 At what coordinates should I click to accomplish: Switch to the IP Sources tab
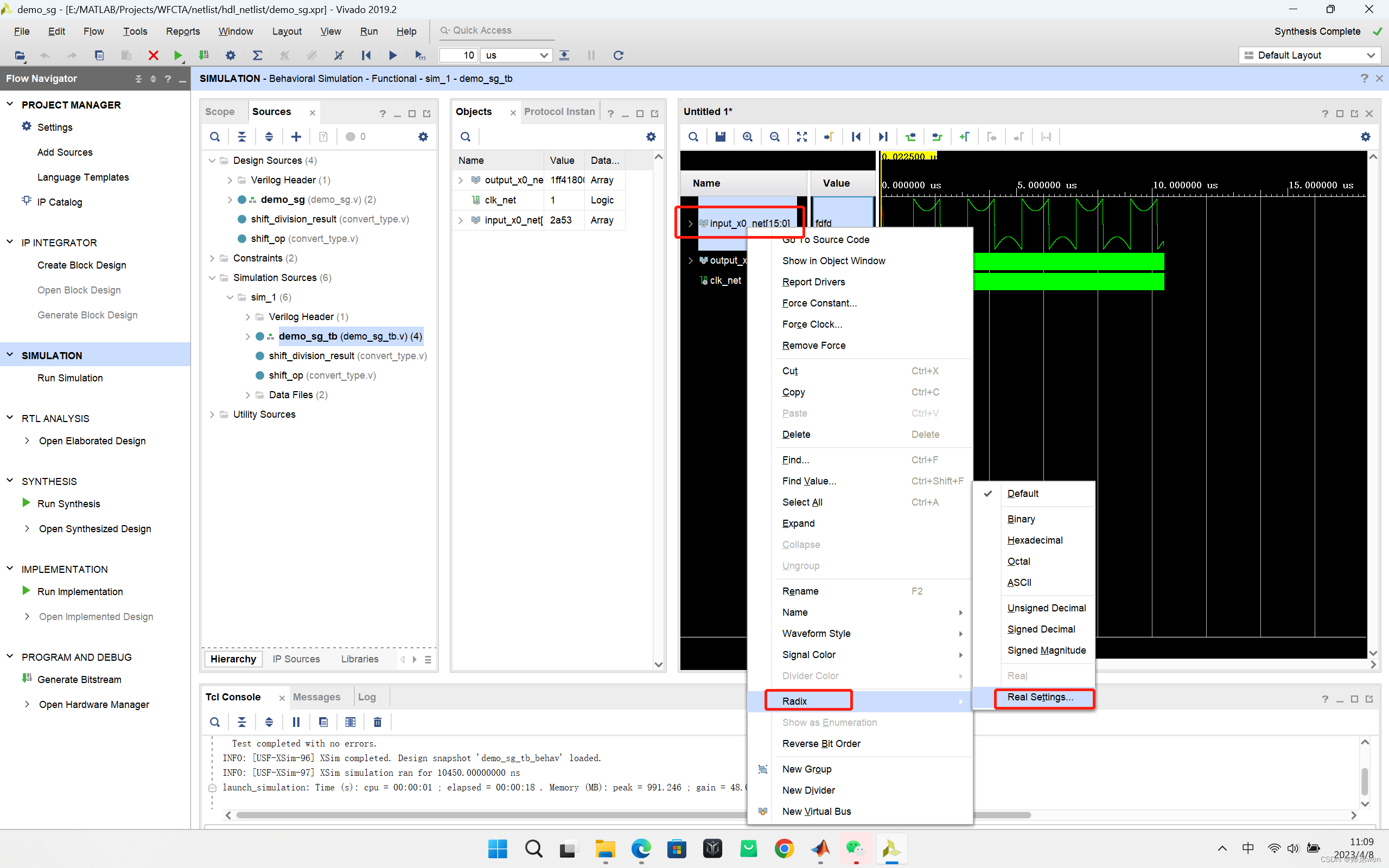(x=296, y=659)
